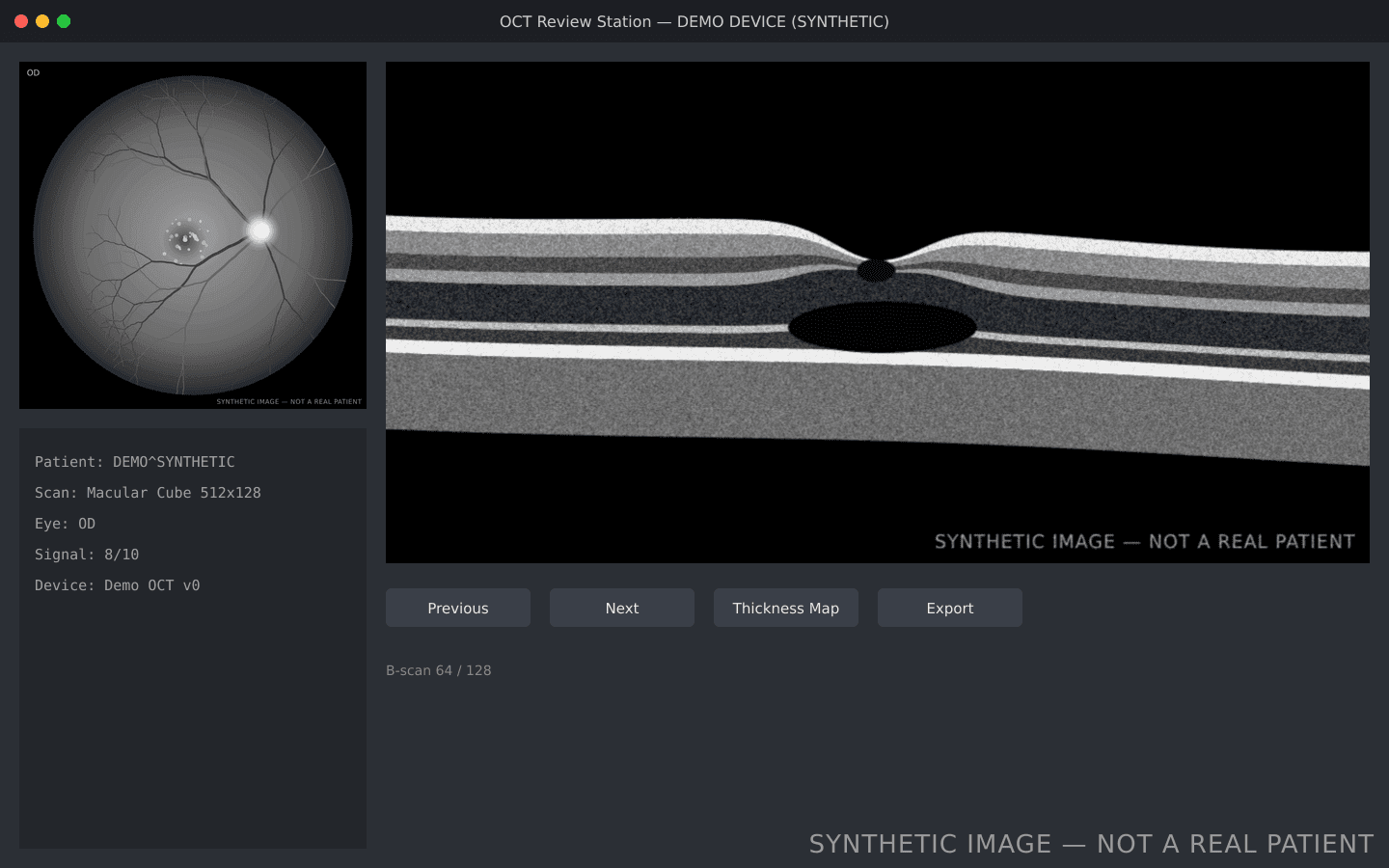1389x868 pixels.
Task: Click the OCT B-scan cross-section image
Action: coord(878,312)
